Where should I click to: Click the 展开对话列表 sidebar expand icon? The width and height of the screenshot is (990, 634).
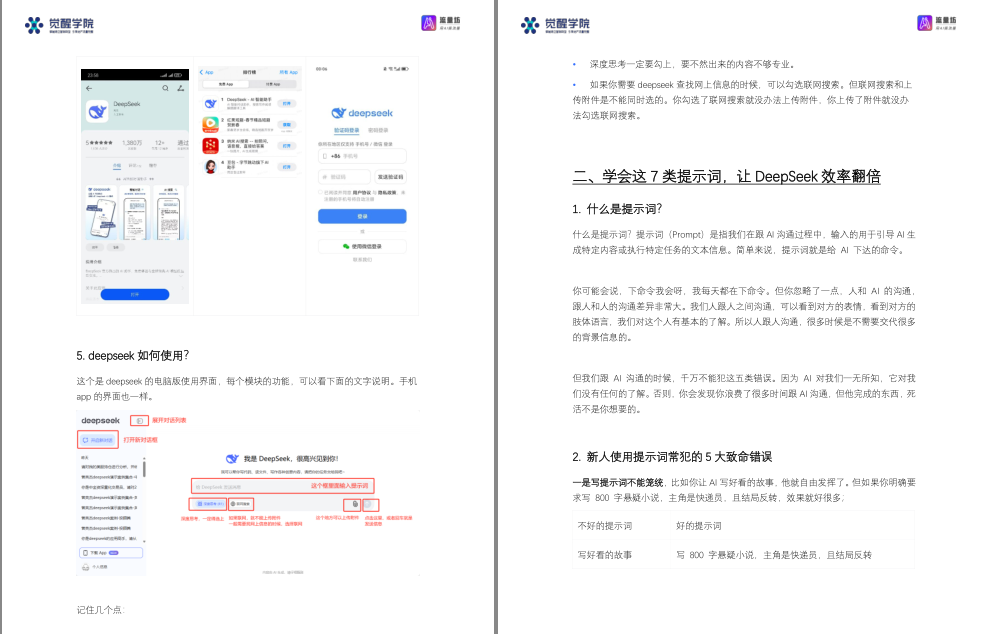coord(138,420)
